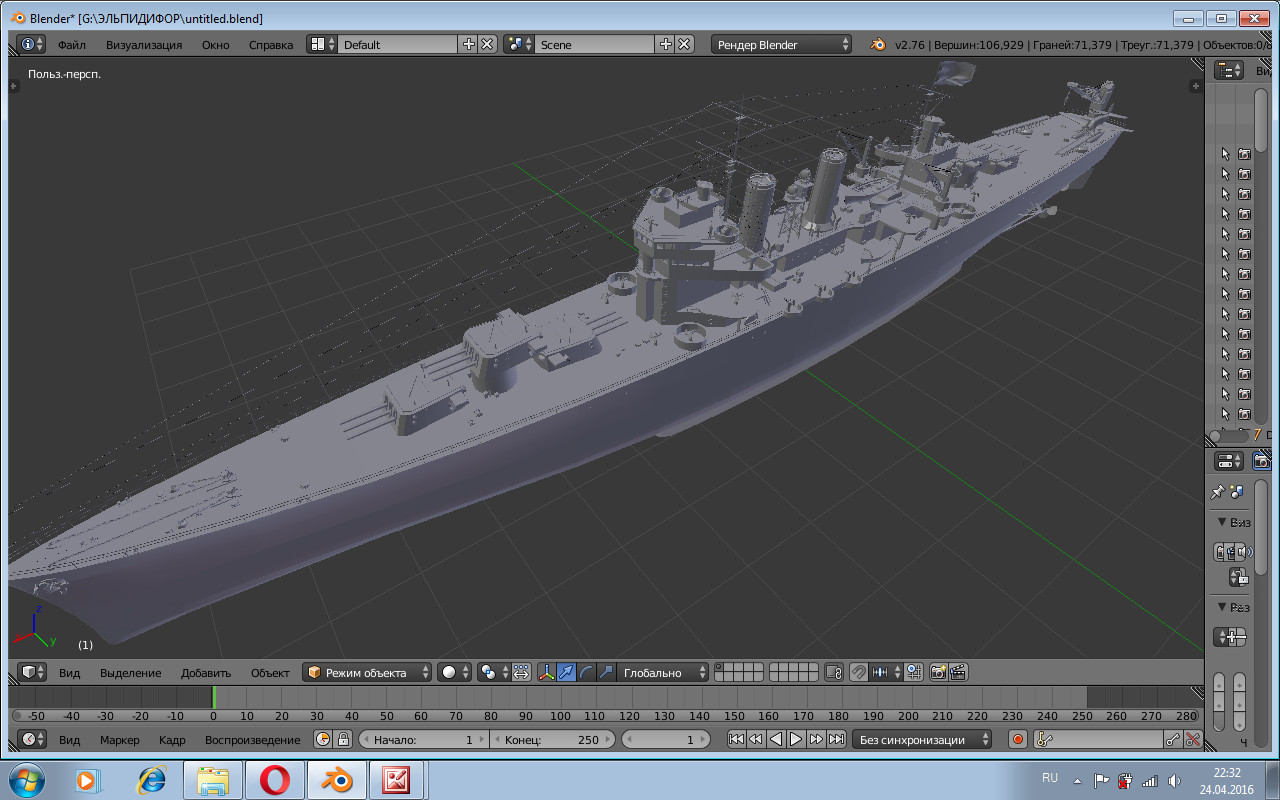
Task: Click the OpenGL render animation clapper icon
Action: pos(958,673)
